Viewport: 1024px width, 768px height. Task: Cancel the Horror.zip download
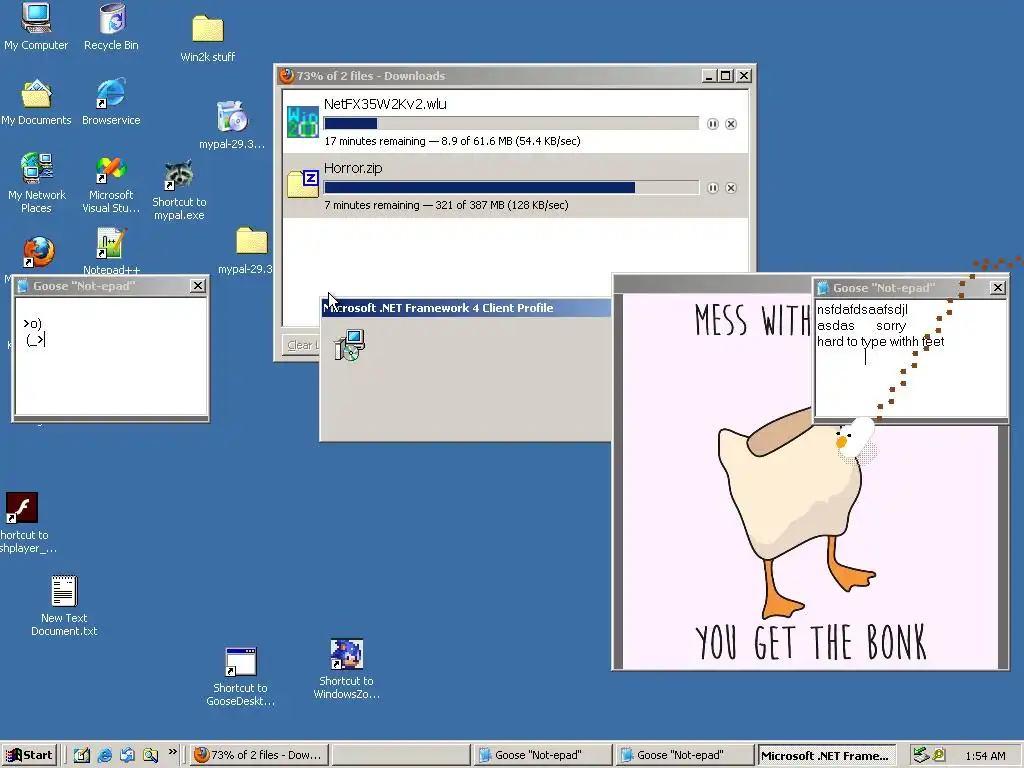coord(731,188)
